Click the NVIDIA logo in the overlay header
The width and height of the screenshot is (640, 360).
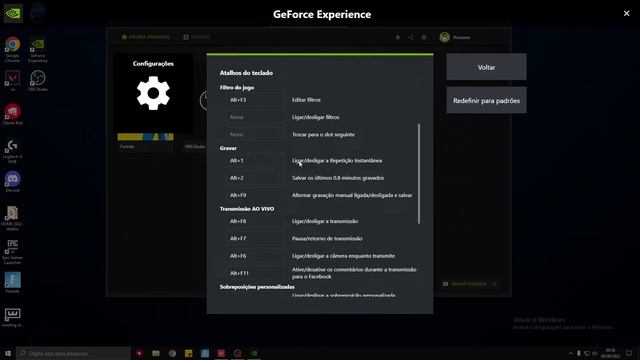13,13
